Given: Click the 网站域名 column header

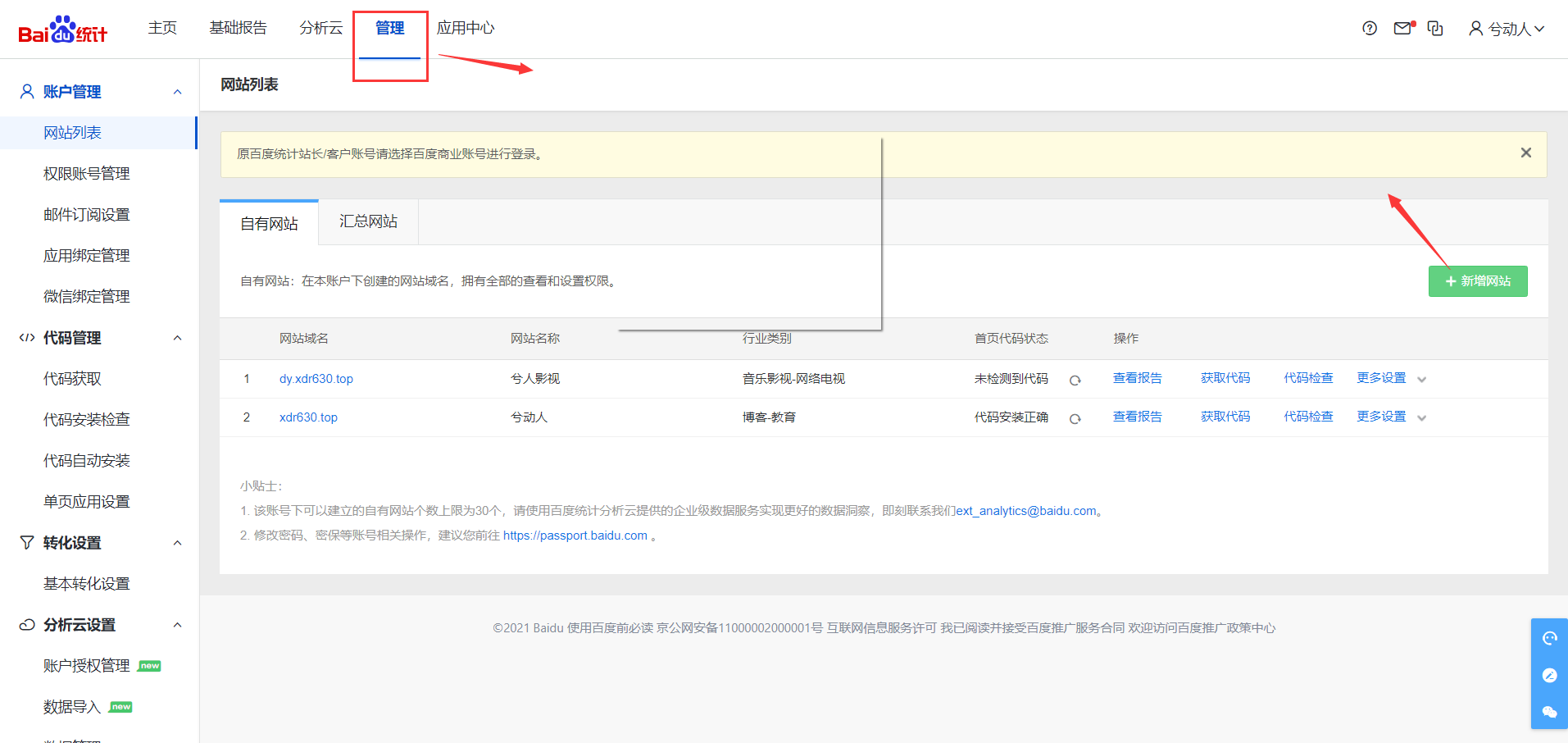Looking at the screenshot, I should [304, 339].
